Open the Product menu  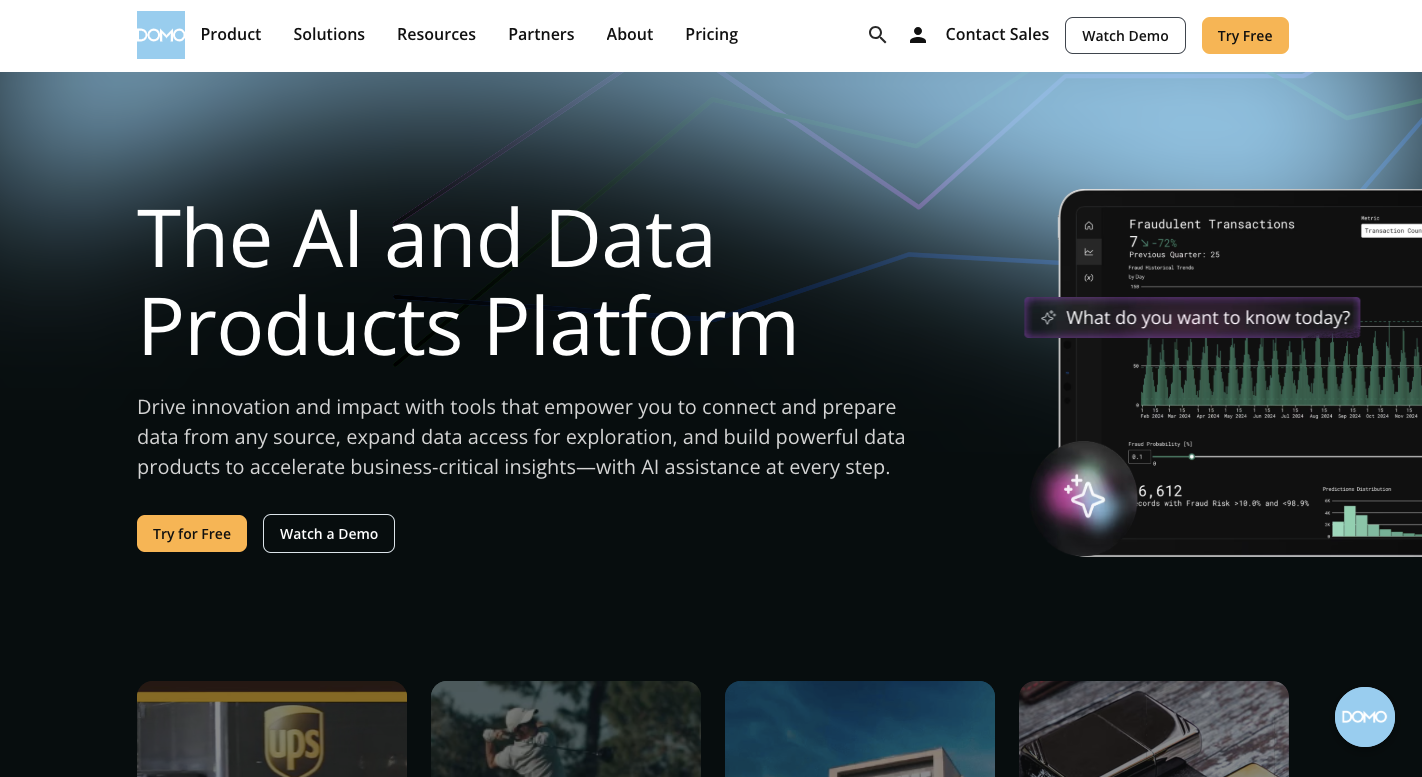231,34
